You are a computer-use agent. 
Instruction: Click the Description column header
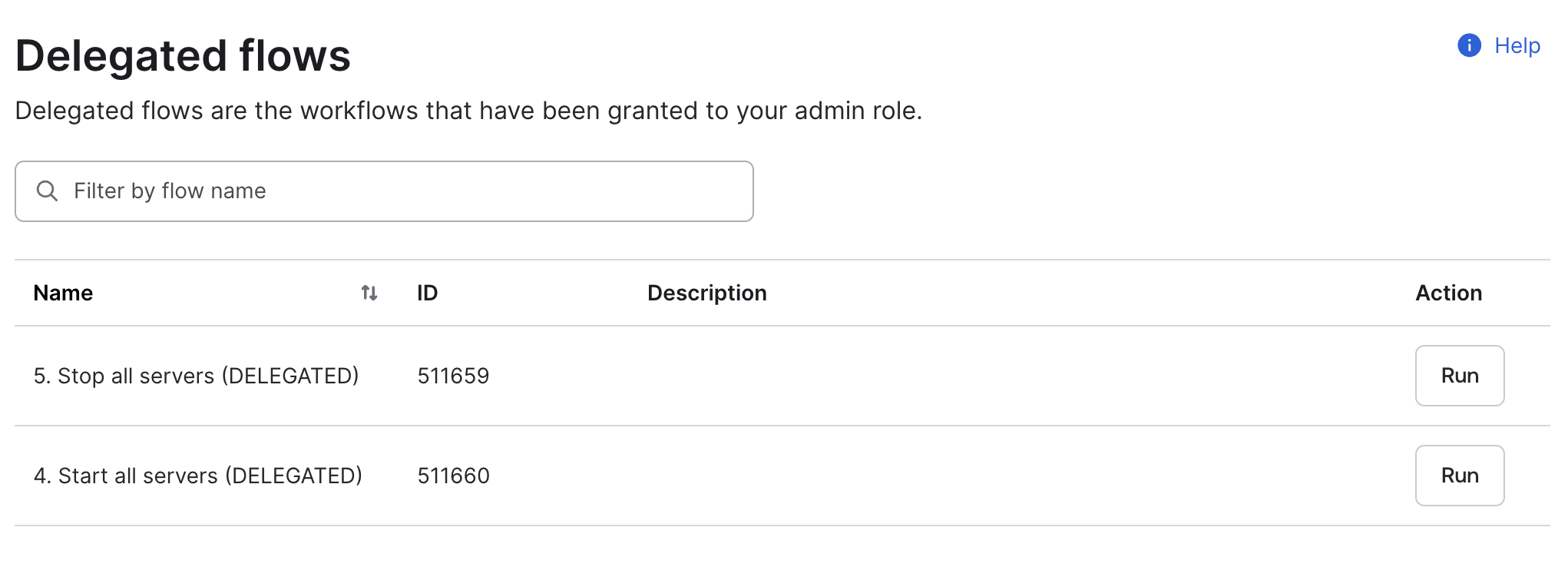[x=706, y=293]
